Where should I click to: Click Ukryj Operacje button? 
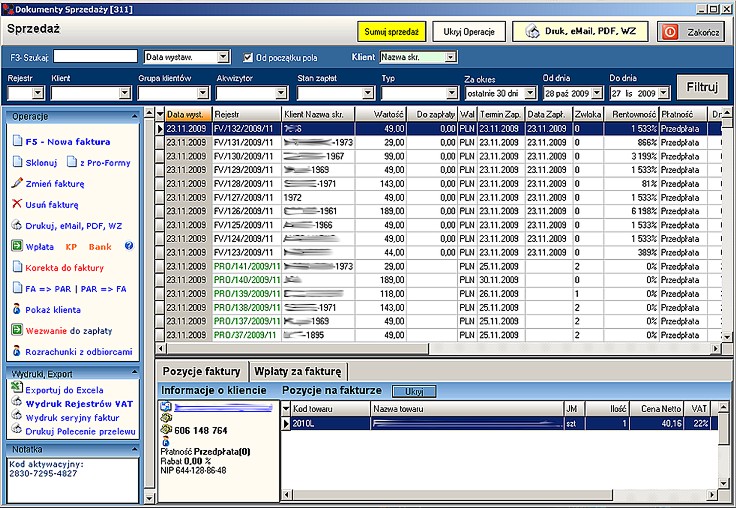point(470,32)
